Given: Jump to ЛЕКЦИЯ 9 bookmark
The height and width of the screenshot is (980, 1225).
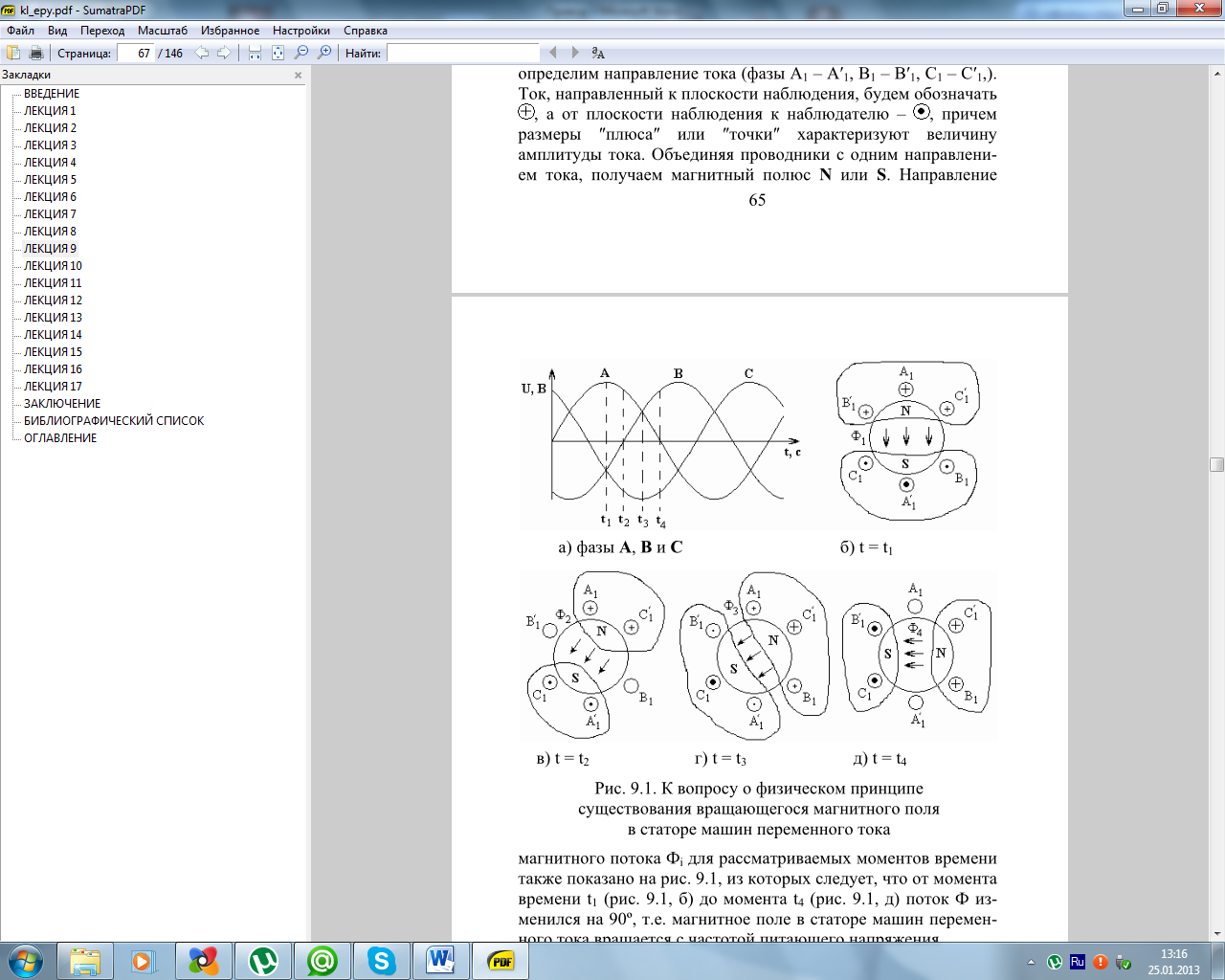Looking at the screenshot, I should coord(50,249).
